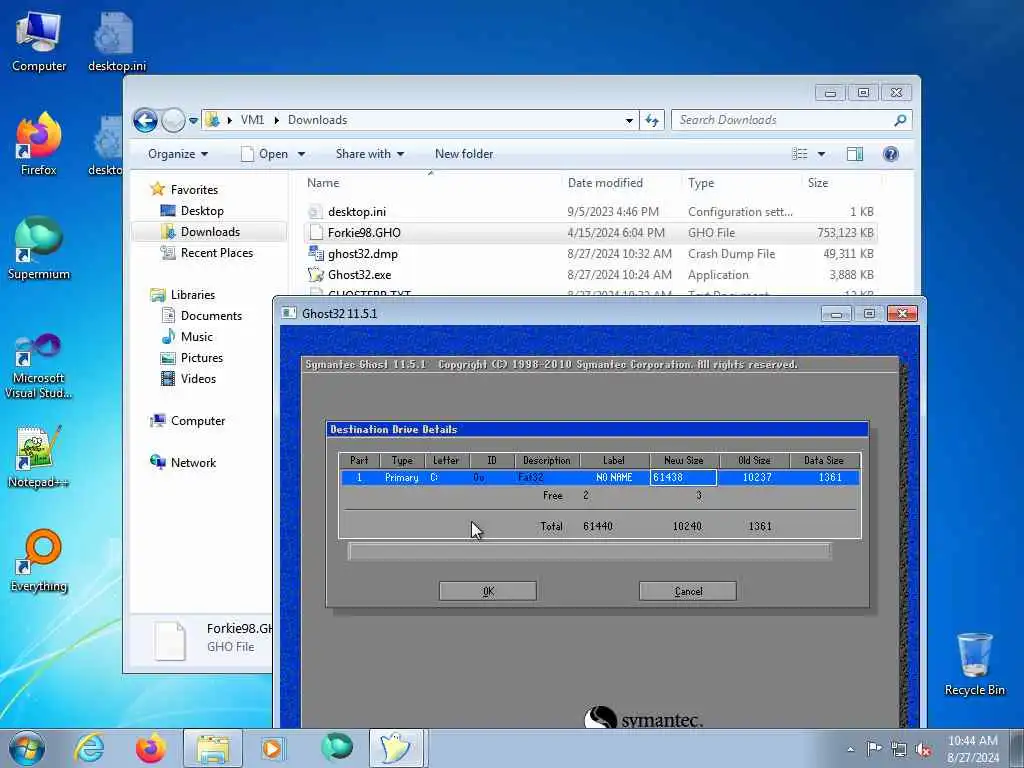The width and height of the screenshot is (1024, 768).
Task: Refresh the Downloads folder view
Action: [x=652, y=120]
